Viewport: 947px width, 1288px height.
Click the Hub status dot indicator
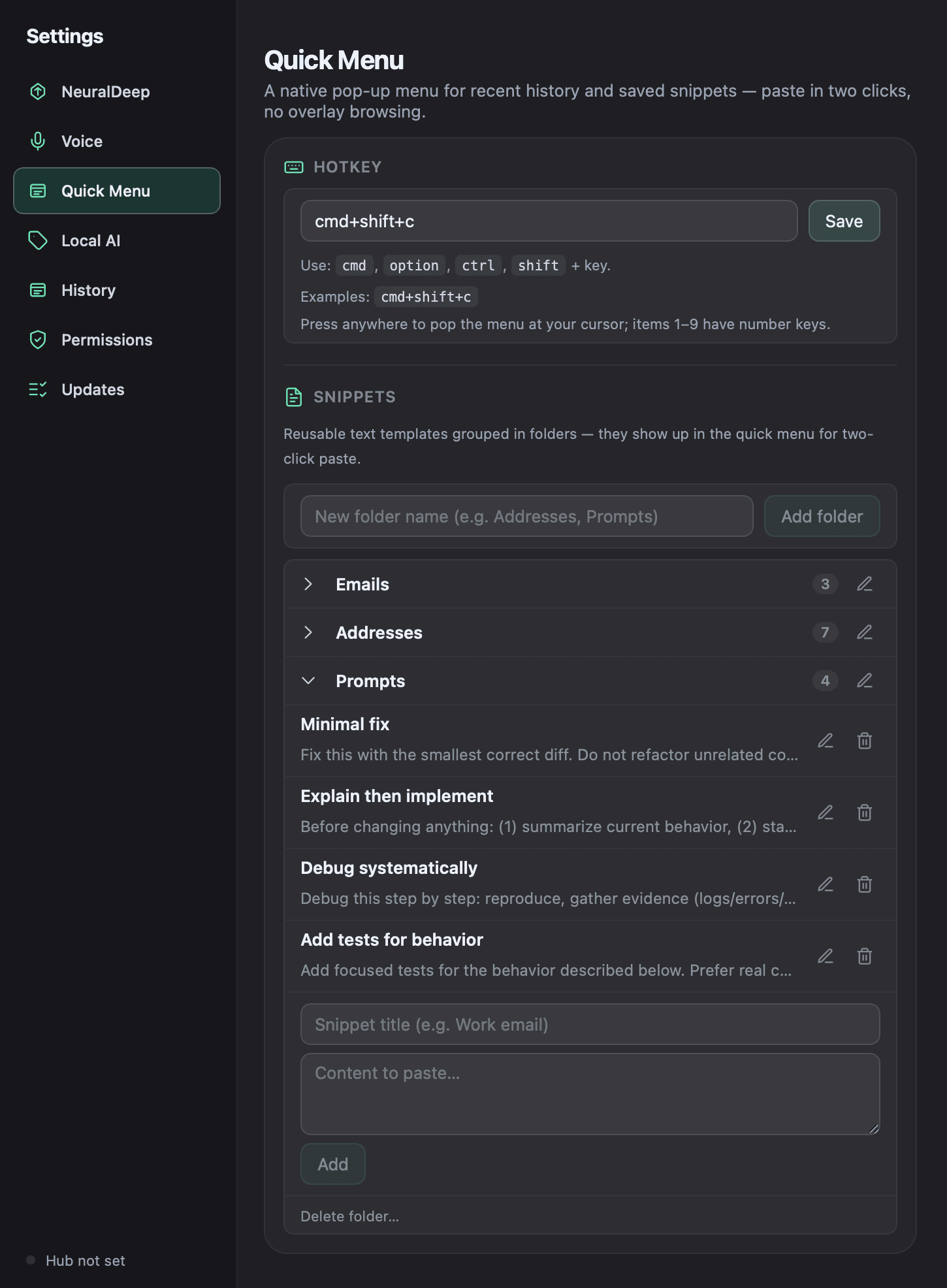pos(31,1260)
